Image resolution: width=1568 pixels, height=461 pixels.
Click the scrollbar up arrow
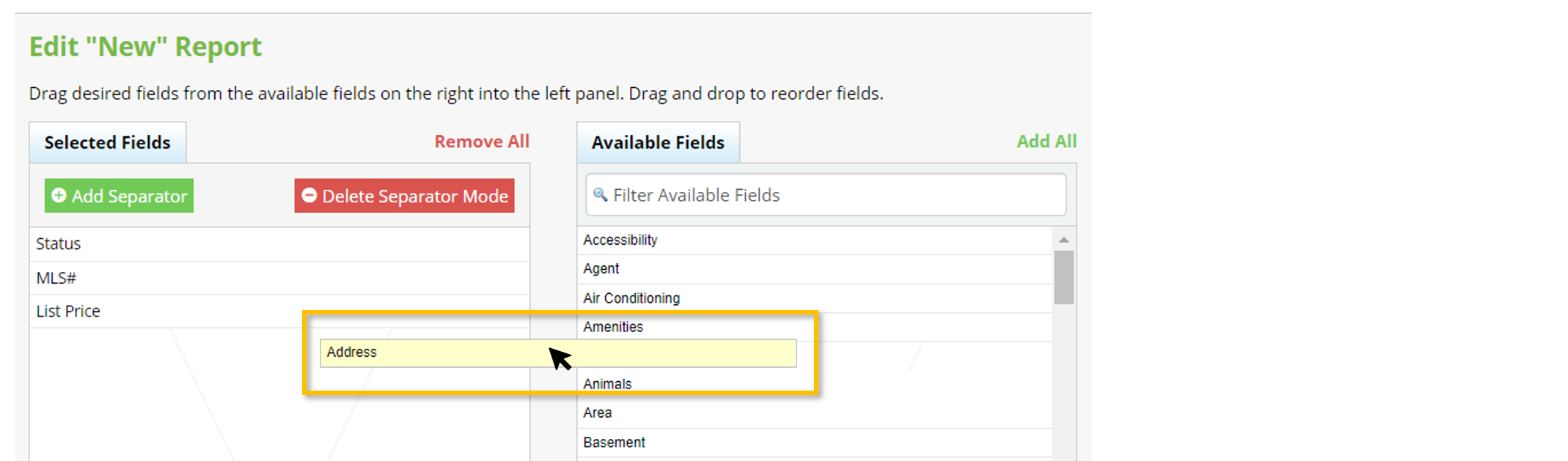[x=1063, y=240]
